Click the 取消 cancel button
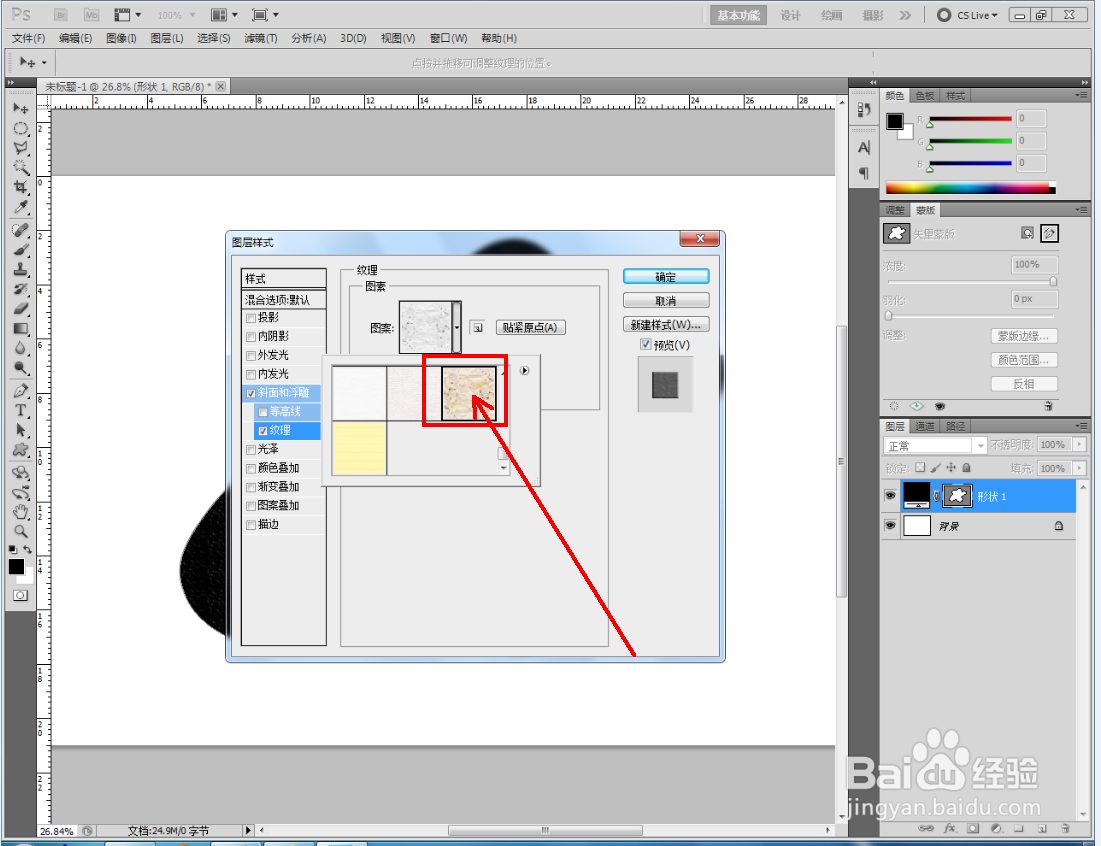This screenshot has width=1101, height=846. click(666, 300)
